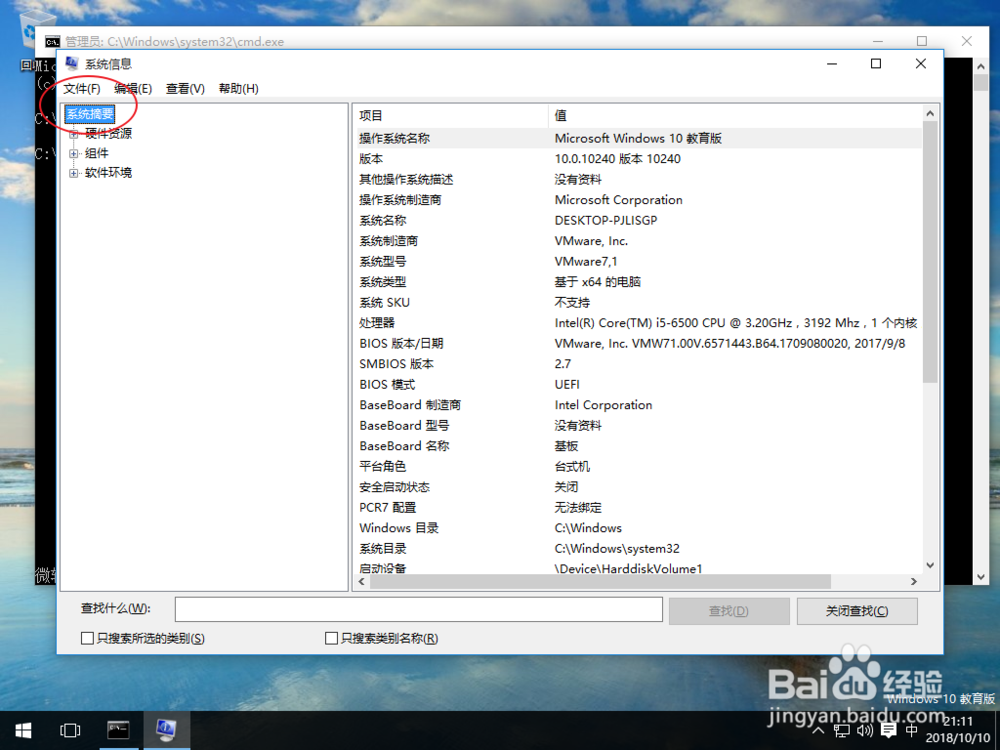Select the BaseBoard 制造商 row
This screenshot has height=750, width=1000.
click(x=638, y=405)
